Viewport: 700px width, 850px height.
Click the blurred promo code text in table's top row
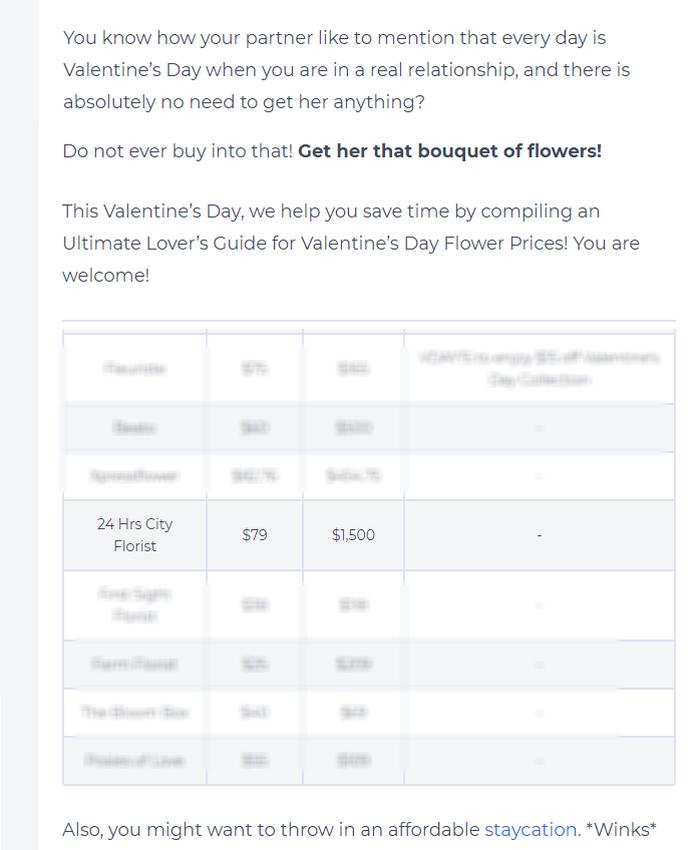point(539,368)
